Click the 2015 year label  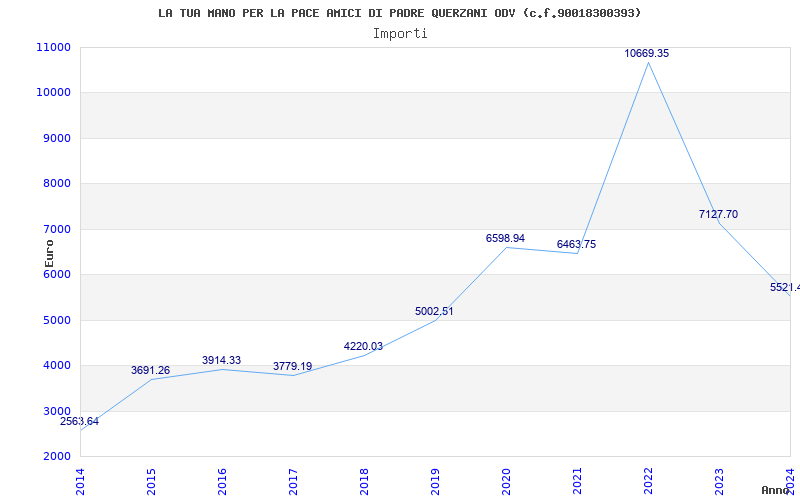(x=151, y=481)
